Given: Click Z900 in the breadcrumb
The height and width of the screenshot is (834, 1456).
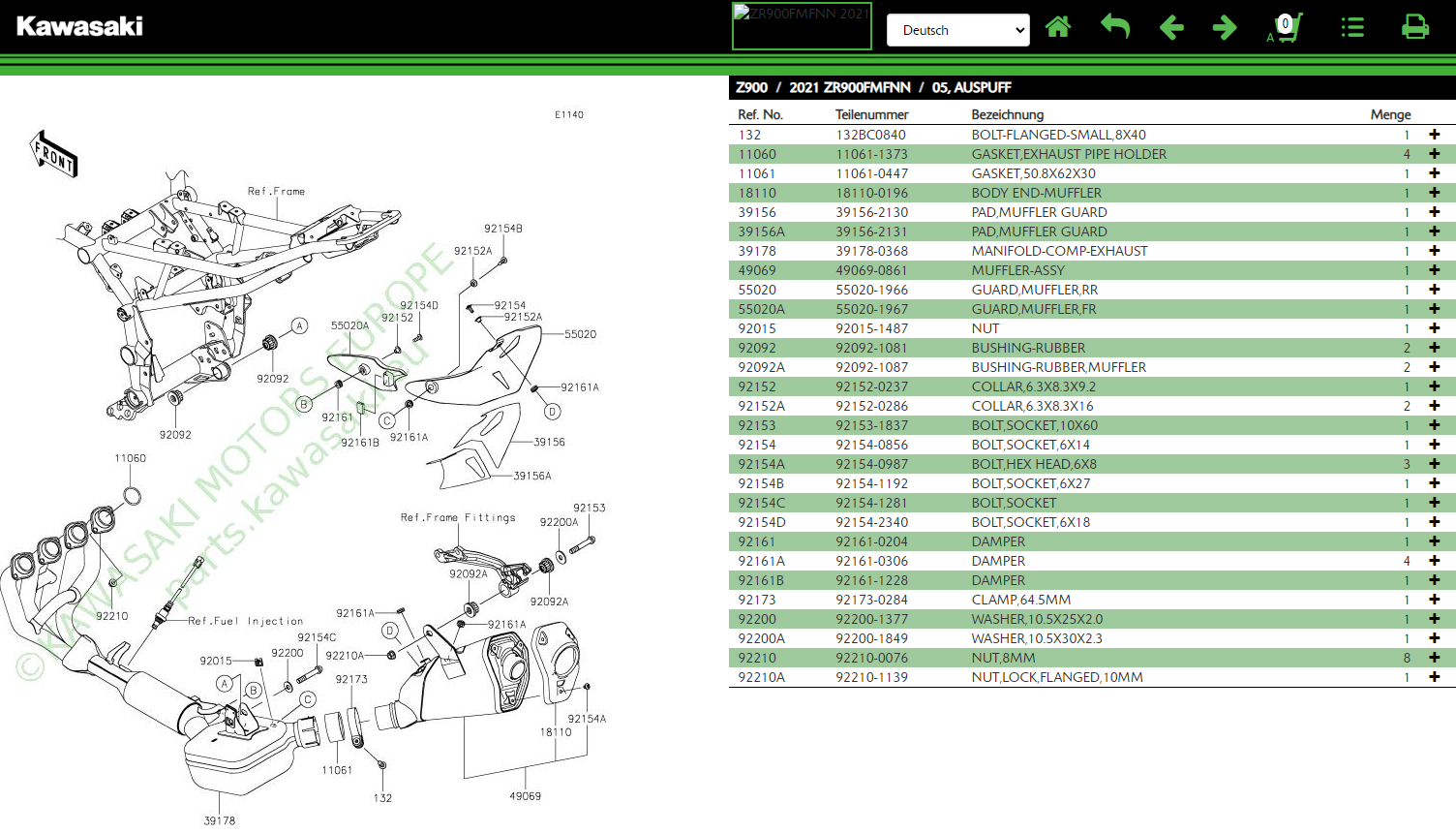Looking at the screenshot, I should tap(751, 87).
